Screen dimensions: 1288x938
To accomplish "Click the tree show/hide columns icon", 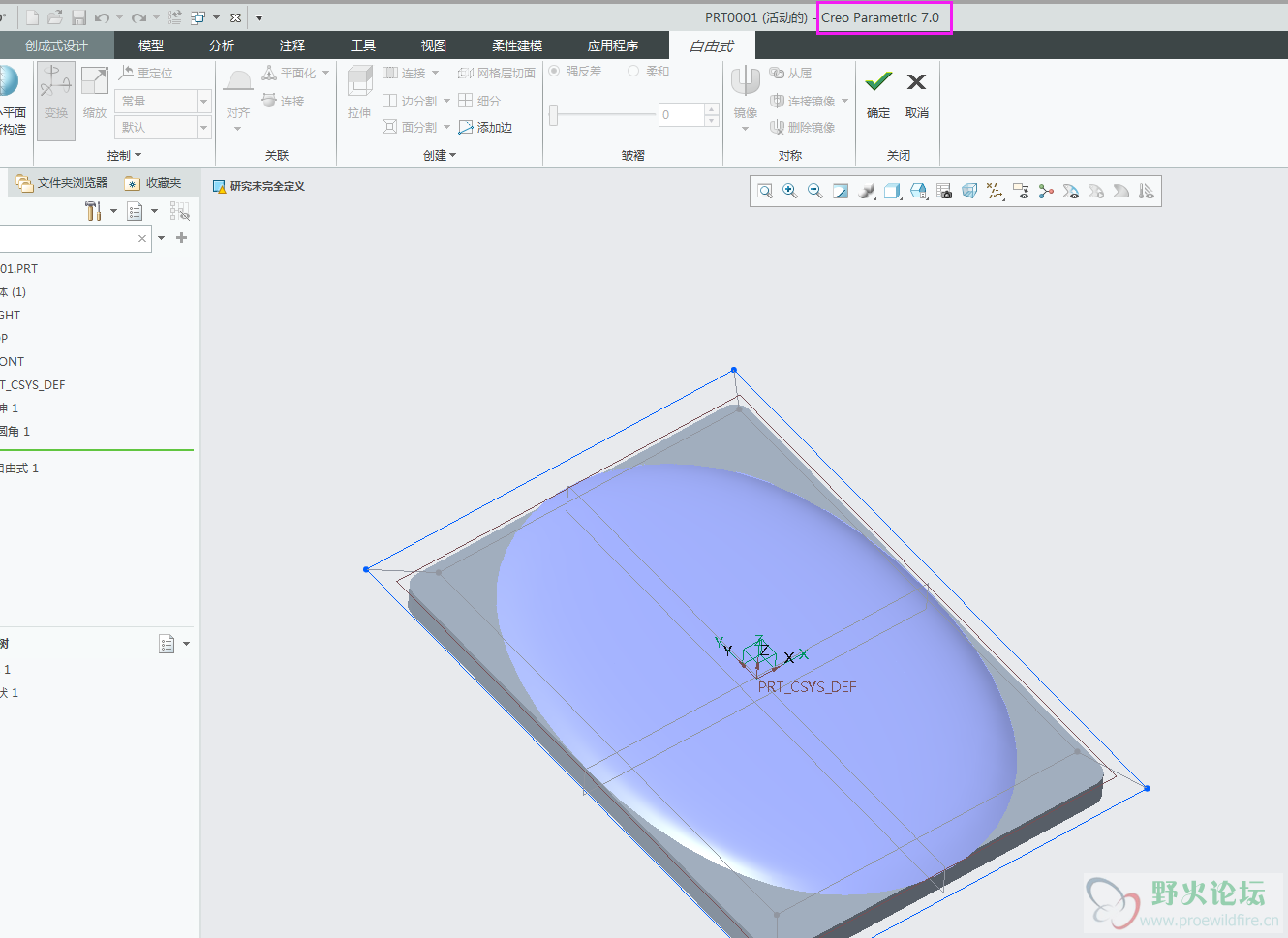I will coord(179,211).
